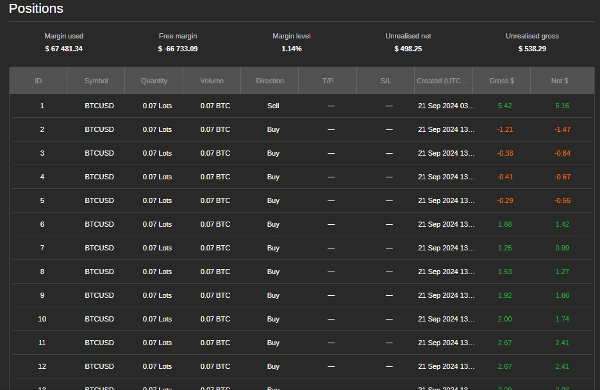Click gross value 1.68 in position 6
600x390 pixels.
[x=505, y=224]
